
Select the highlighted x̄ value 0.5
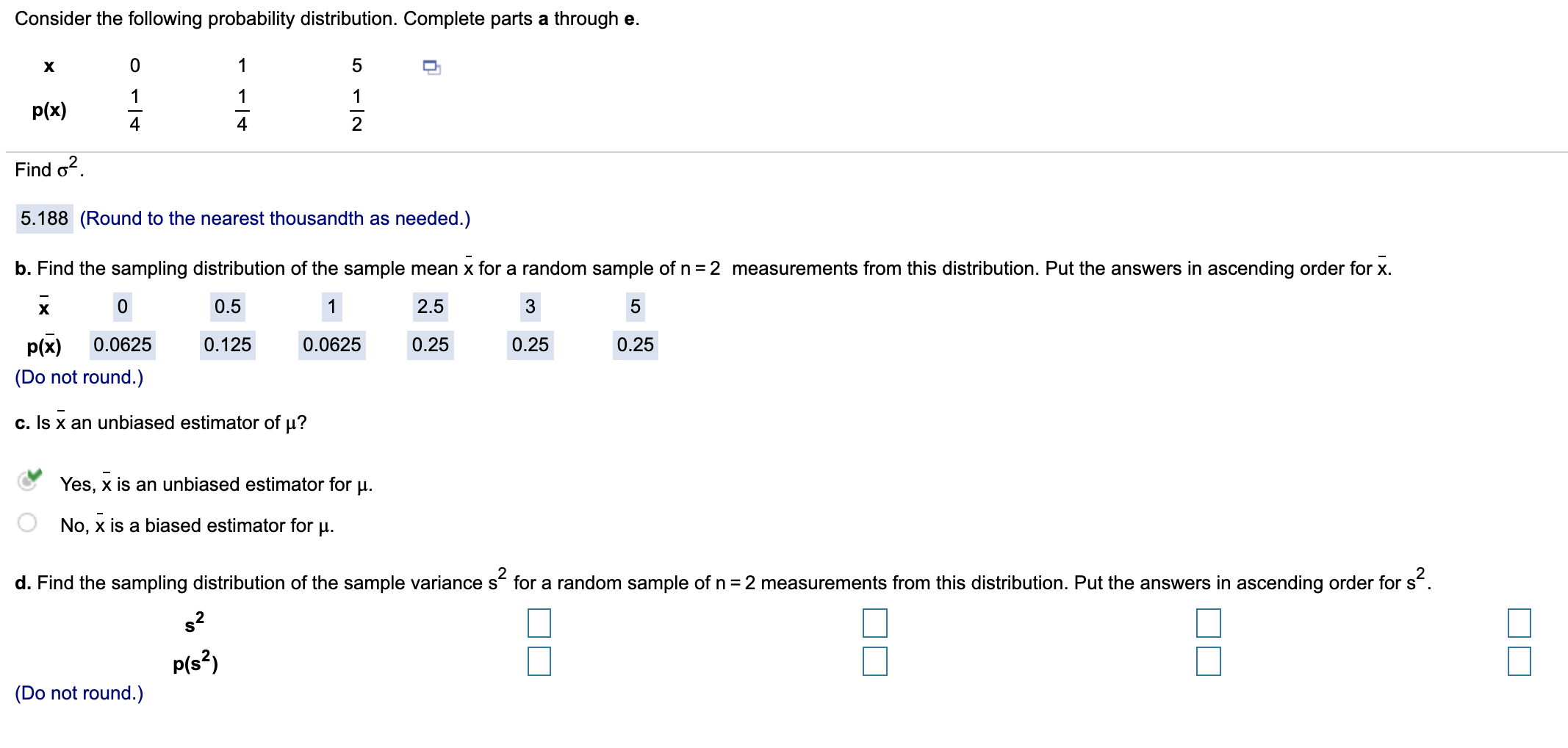226,307
